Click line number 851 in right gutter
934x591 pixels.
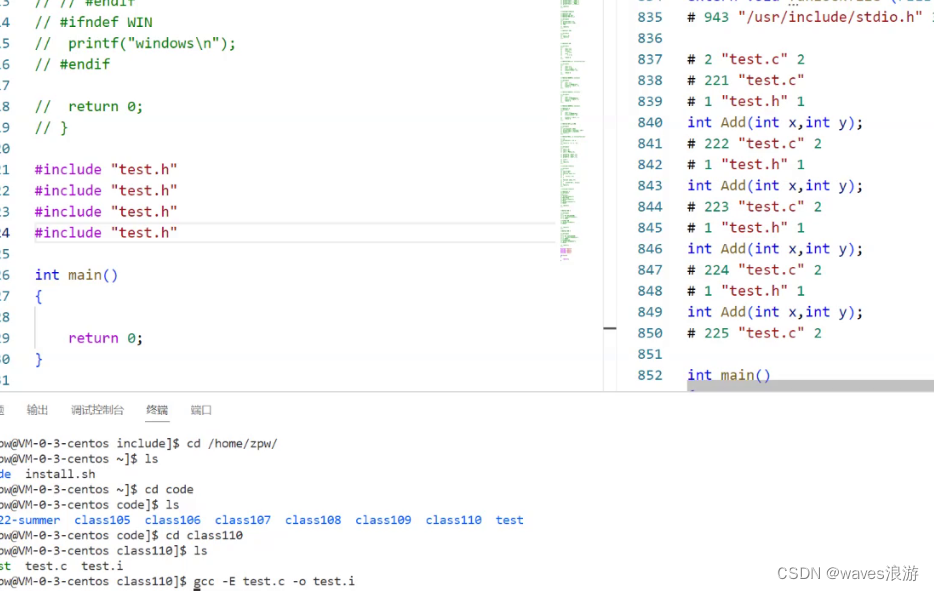point(650,354)
